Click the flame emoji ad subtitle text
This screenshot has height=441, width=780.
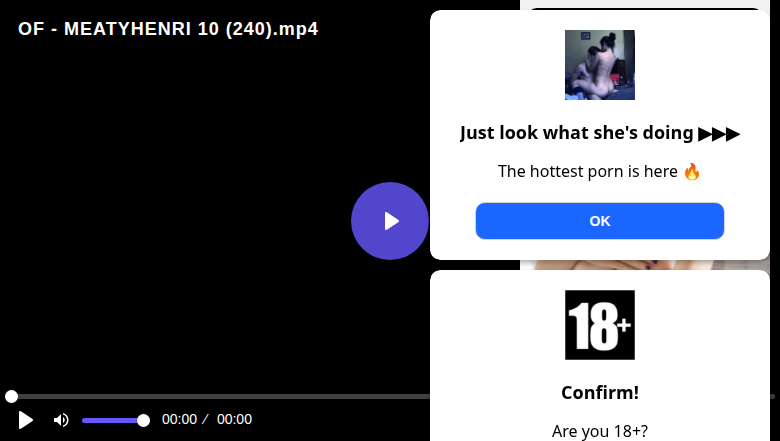point(599,172)
